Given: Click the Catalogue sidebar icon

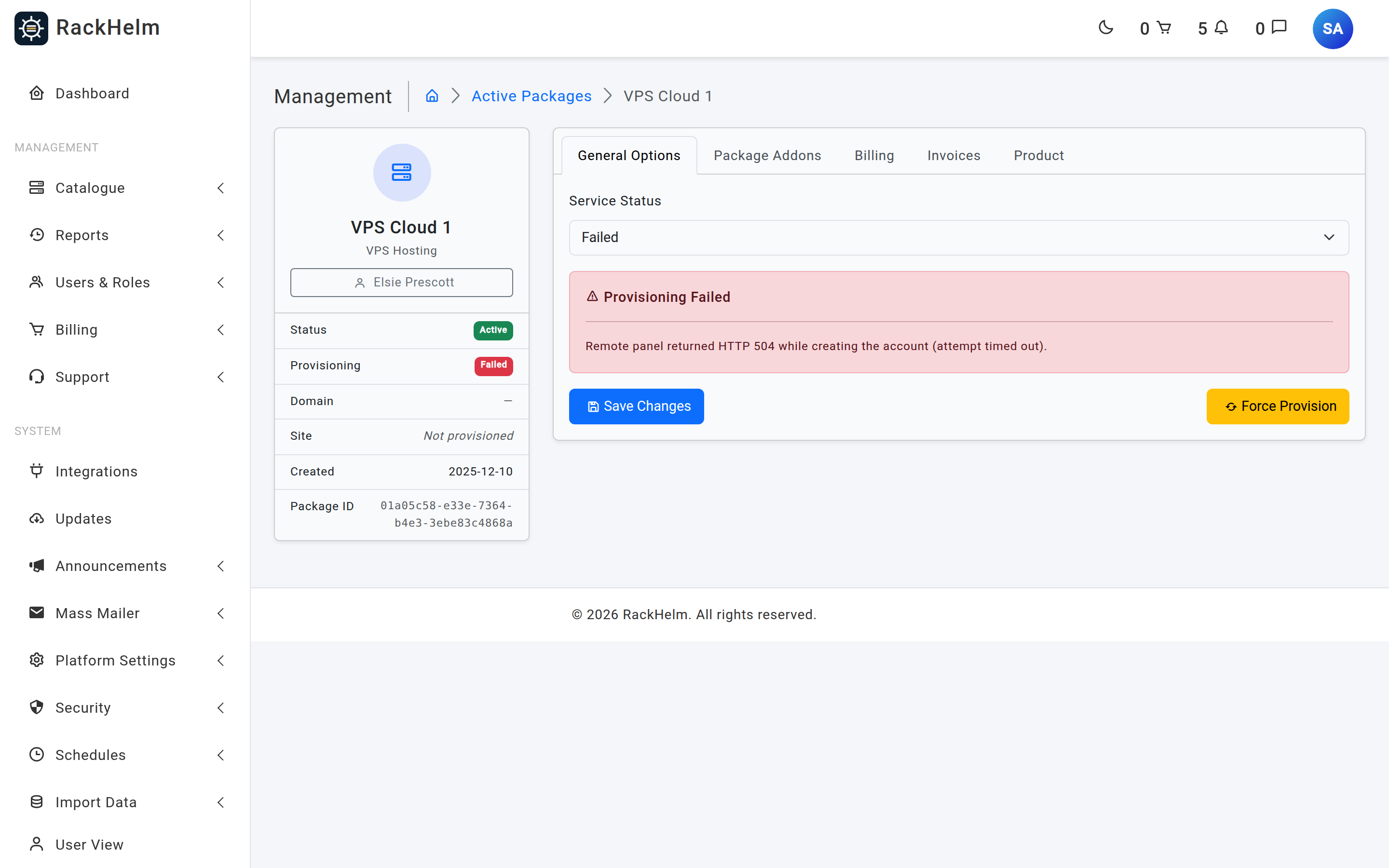Looking at the screenshot, I should coord(37,188).
